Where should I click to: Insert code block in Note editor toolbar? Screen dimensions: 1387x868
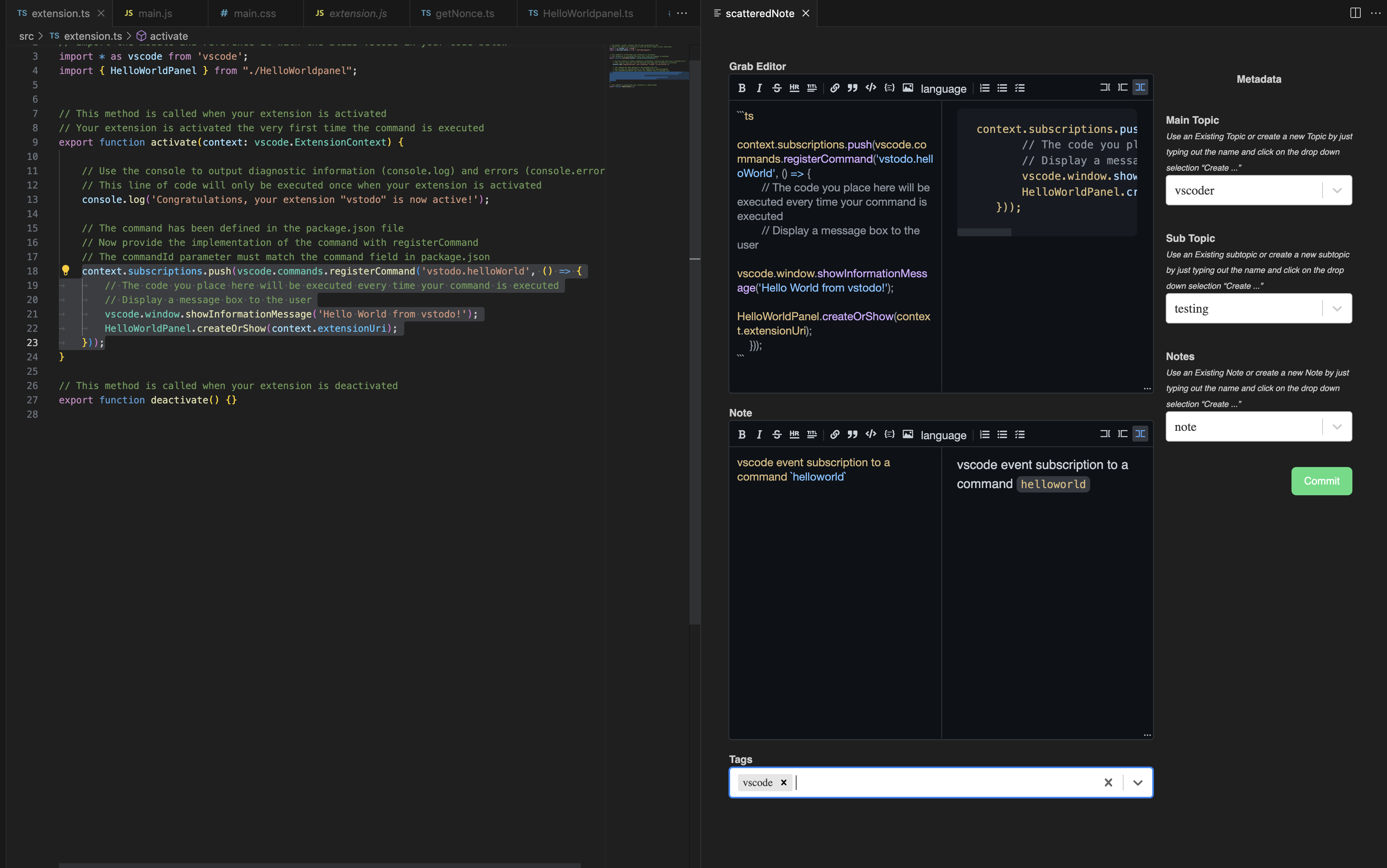(889, 434)
